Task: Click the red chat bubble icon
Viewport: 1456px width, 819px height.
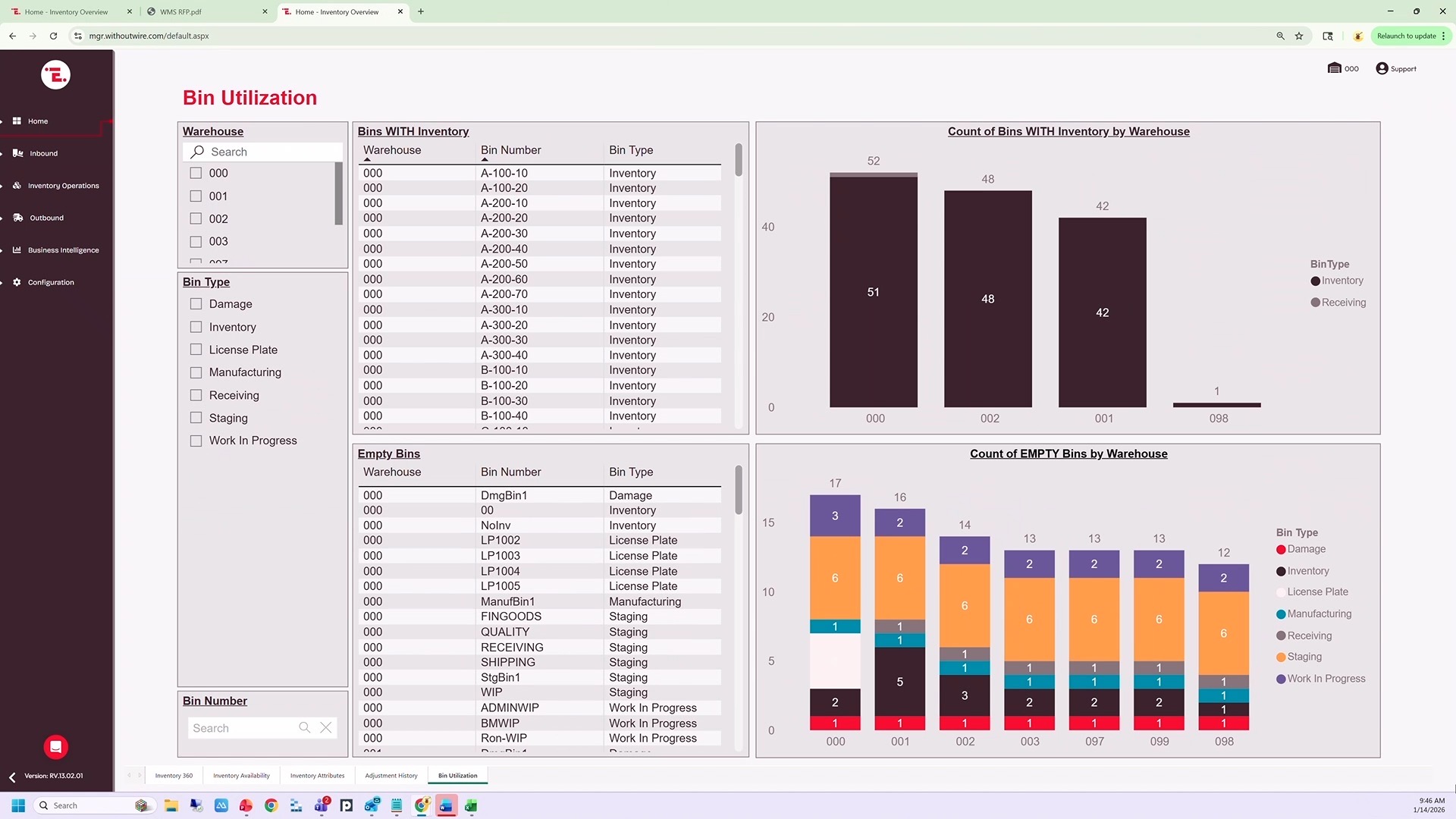Action: [55, 747]
